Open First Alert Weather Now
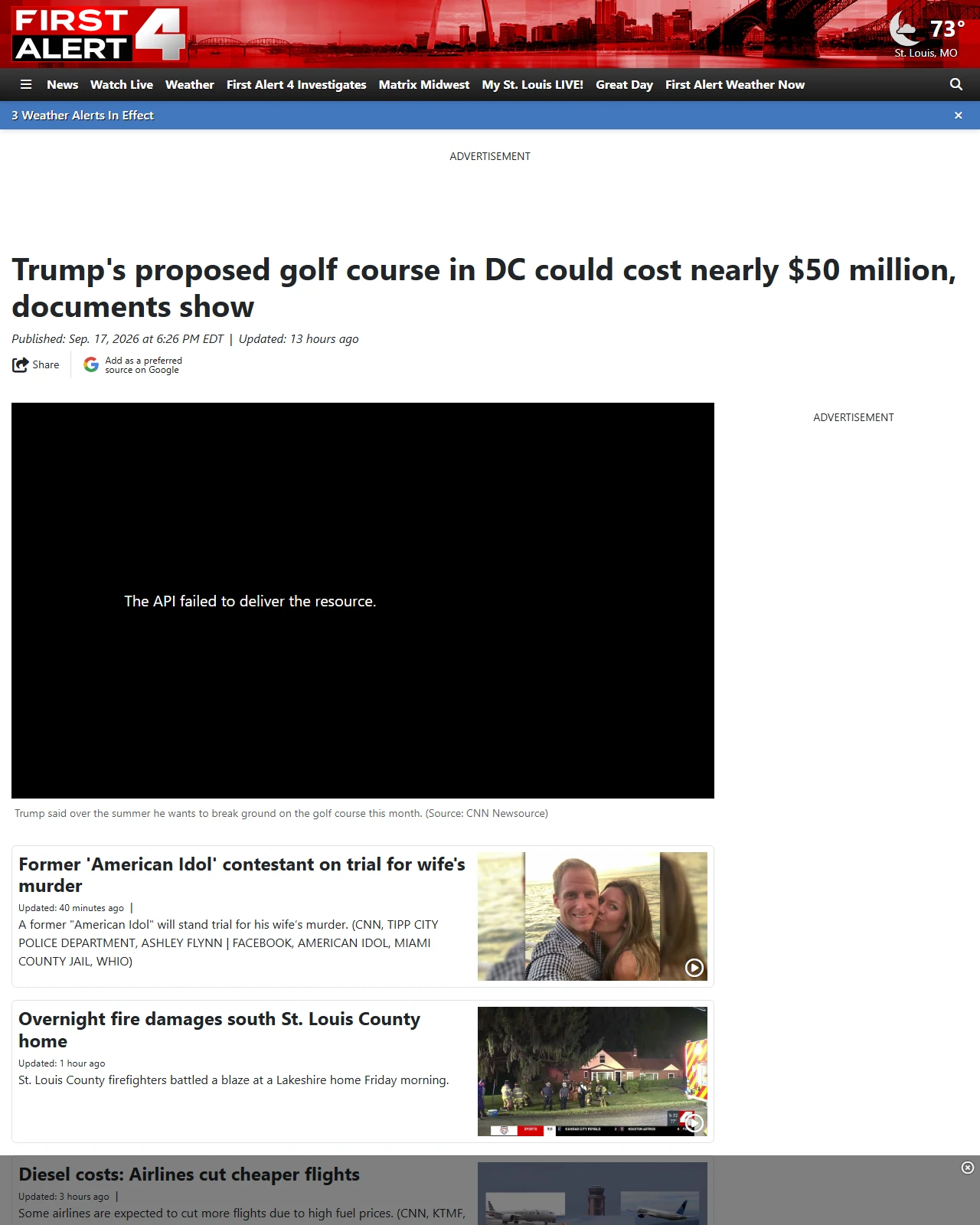This screenshot has height=1225, width=980. (735, 85)
